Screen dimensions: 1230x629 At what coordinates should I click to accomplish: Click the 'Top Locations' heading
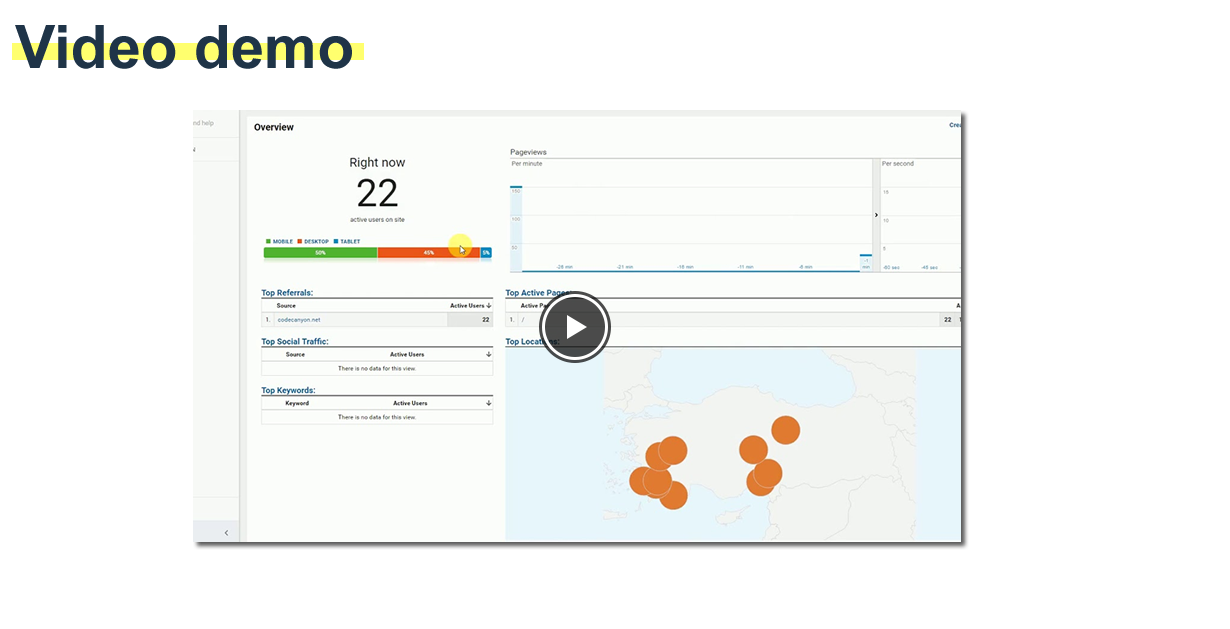530,342
